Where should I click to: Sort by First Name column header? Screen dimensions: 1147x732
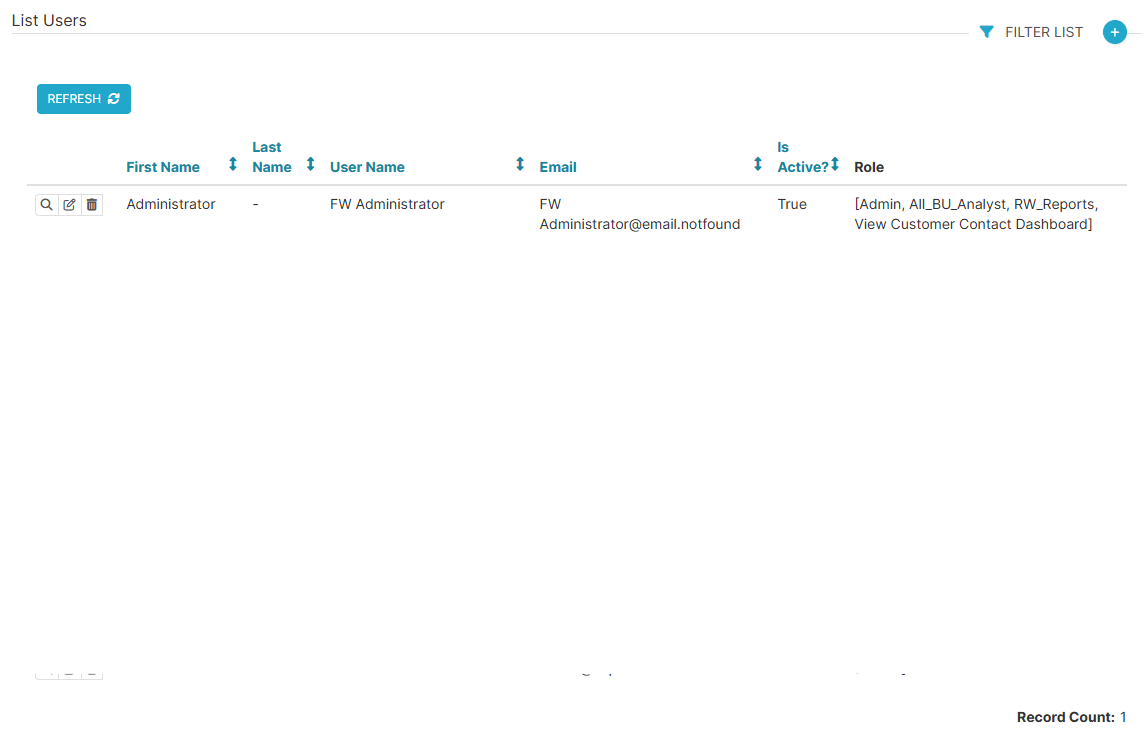point(163,167)
